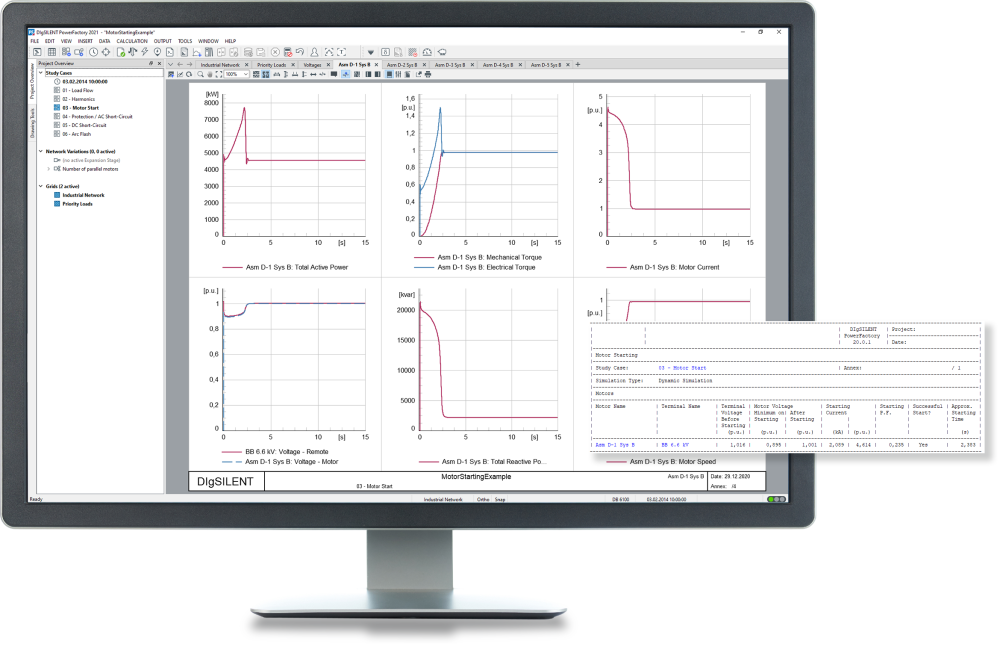Screen dimensions: 1000x667
Task: Click the speedometer gauge icon in toolbar
Action: [427, 52]
